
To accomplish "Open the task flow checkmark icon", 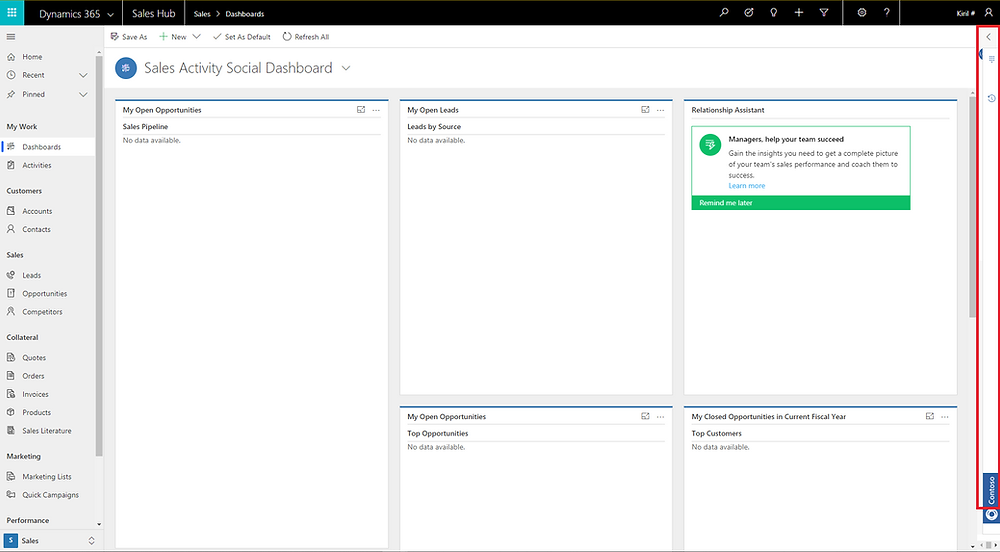I will 749,13.
